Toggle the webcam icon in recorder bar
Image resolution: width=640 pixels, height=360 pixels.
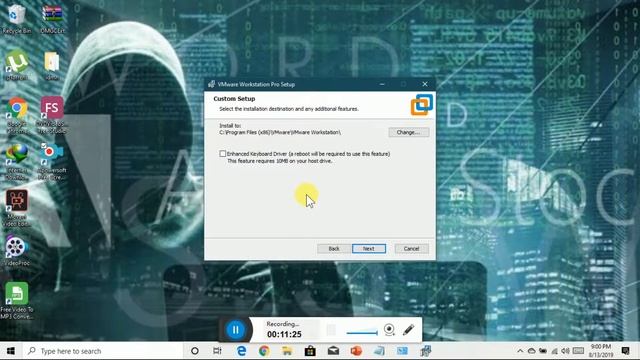[389, 329]
